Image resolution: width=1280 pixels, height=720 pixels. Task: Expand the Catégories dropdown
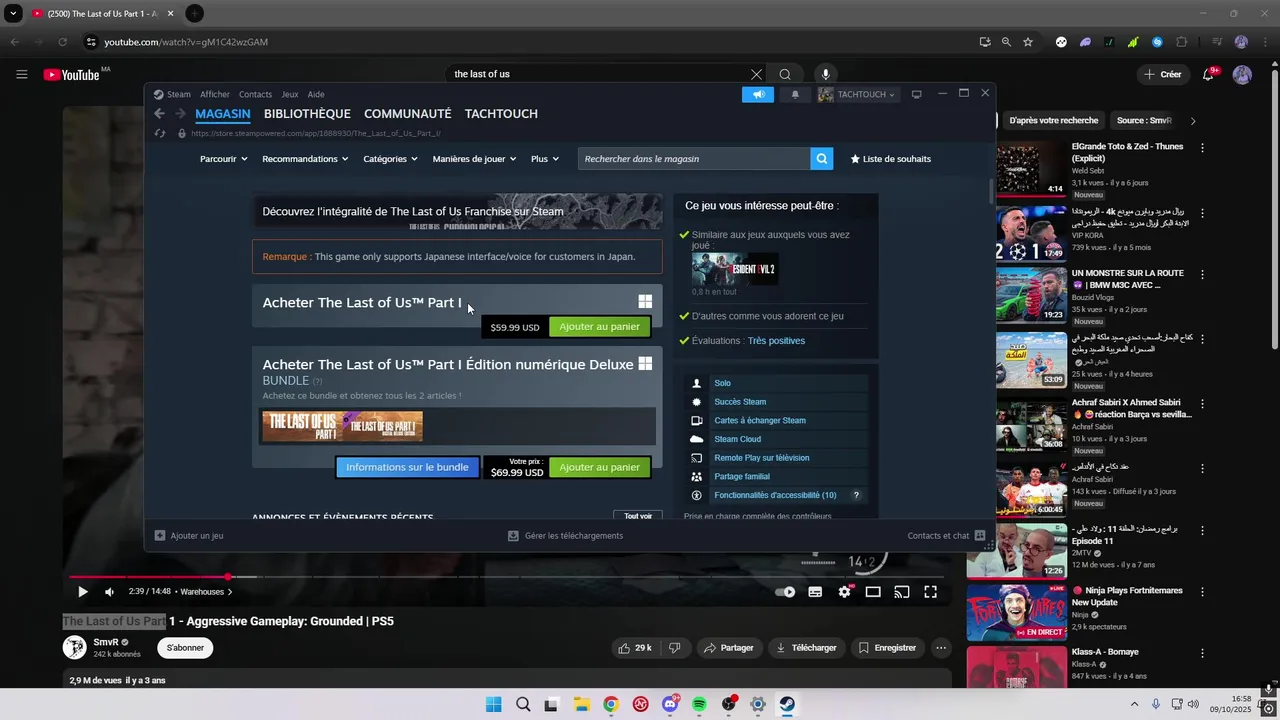tap(391, 159)
